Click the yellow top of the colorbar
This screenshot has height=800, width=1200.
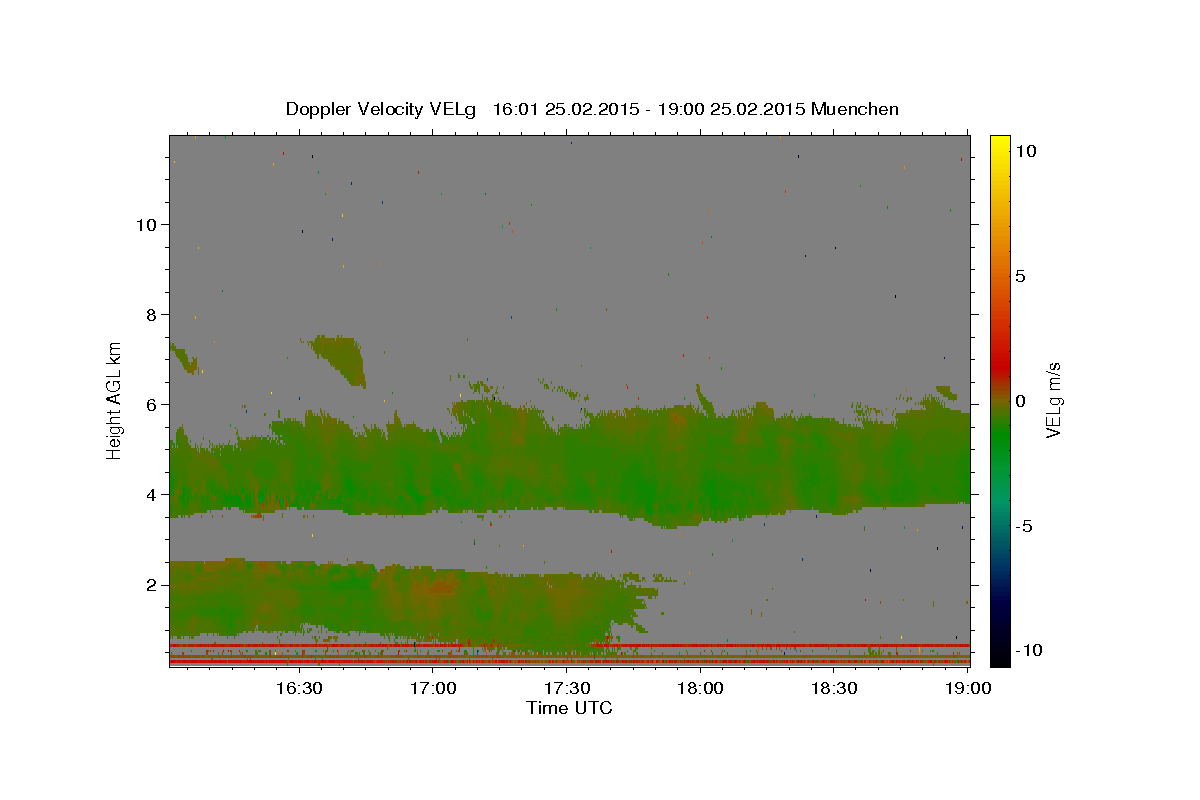[x=999, y=145]
